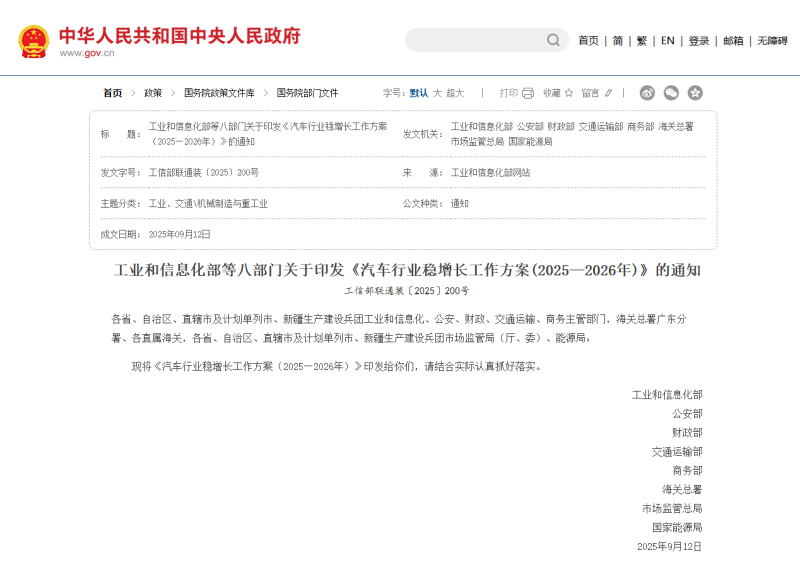Screen dimensions: 800x562
Task: Open the 登录 login link
Action: tap(699, 41)
